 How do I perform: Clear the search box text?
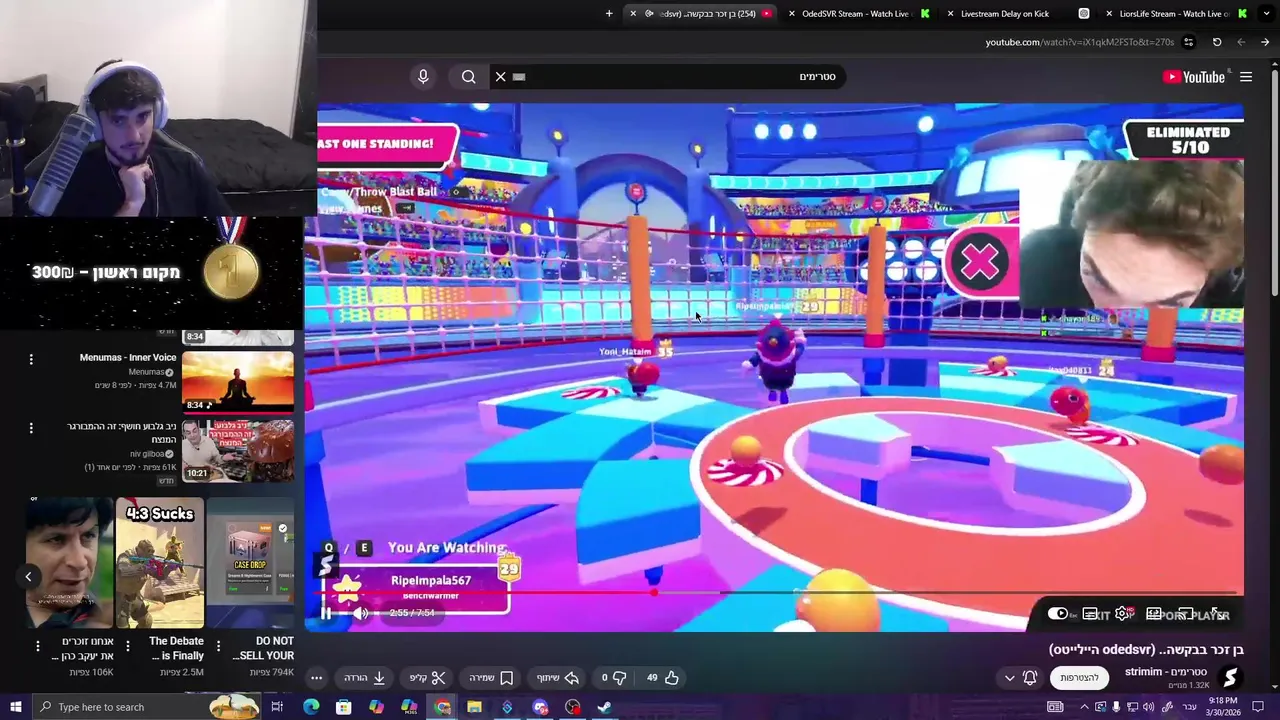tap(501, 77)
